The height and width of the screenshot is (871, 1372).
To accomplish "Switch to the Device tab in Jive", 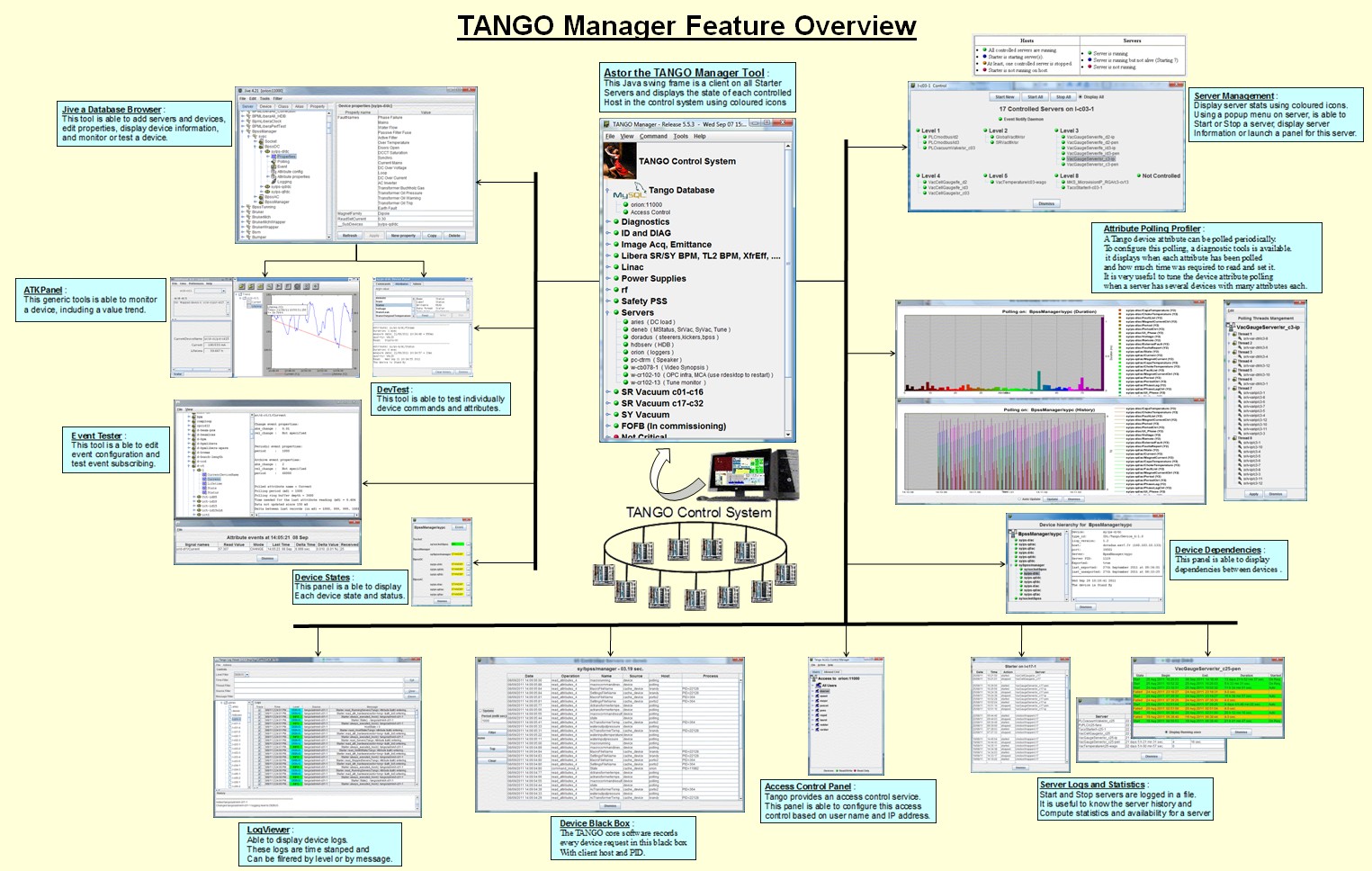I will [x=265, y=106].
